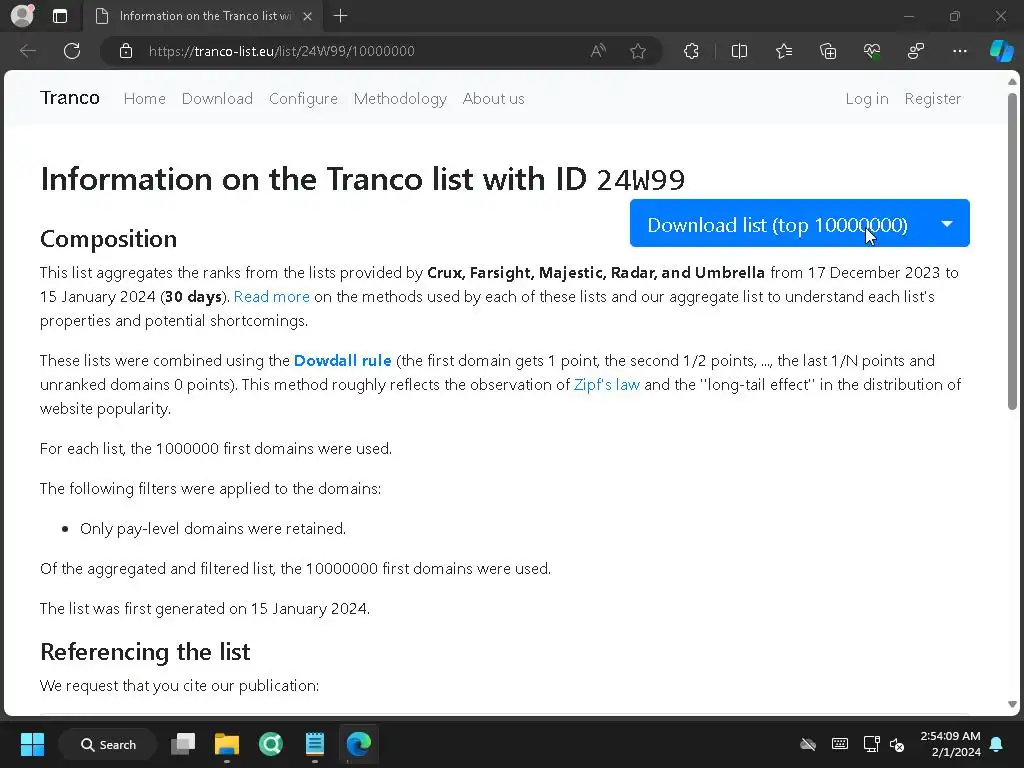The width and height of the screenshot is (1024, 768).
Task: Open notifications bell icon
Action: [x=997, y=744]
